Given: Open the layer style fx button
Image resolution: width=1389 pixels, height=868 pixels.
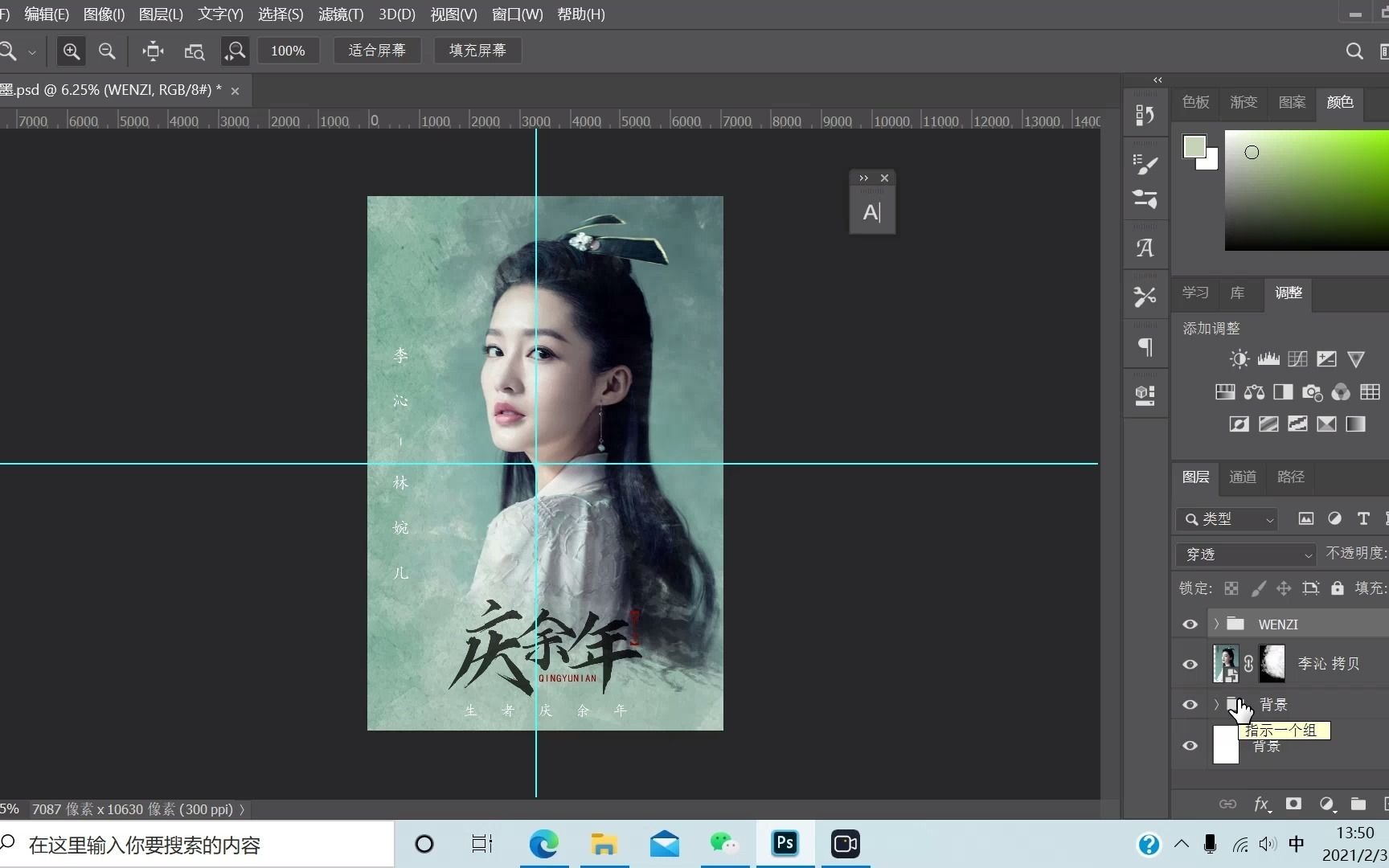Looking at the screenshot, I should [x=1262, y=804].
